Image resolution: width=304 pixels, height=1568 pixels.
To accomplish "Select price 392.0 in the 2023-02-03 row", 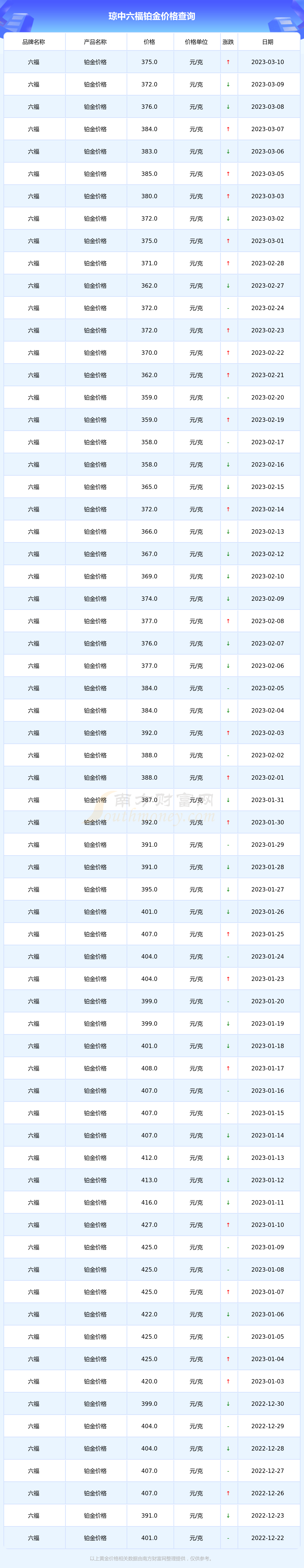I will coord(149,733).
